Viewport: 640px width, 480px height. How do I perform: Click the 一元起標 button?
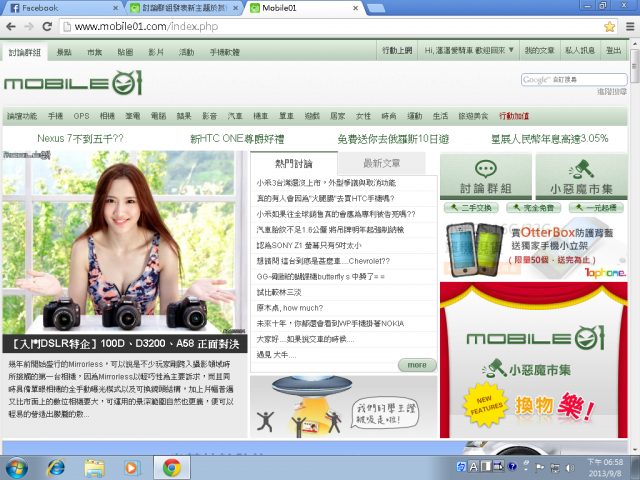(596, 208)
